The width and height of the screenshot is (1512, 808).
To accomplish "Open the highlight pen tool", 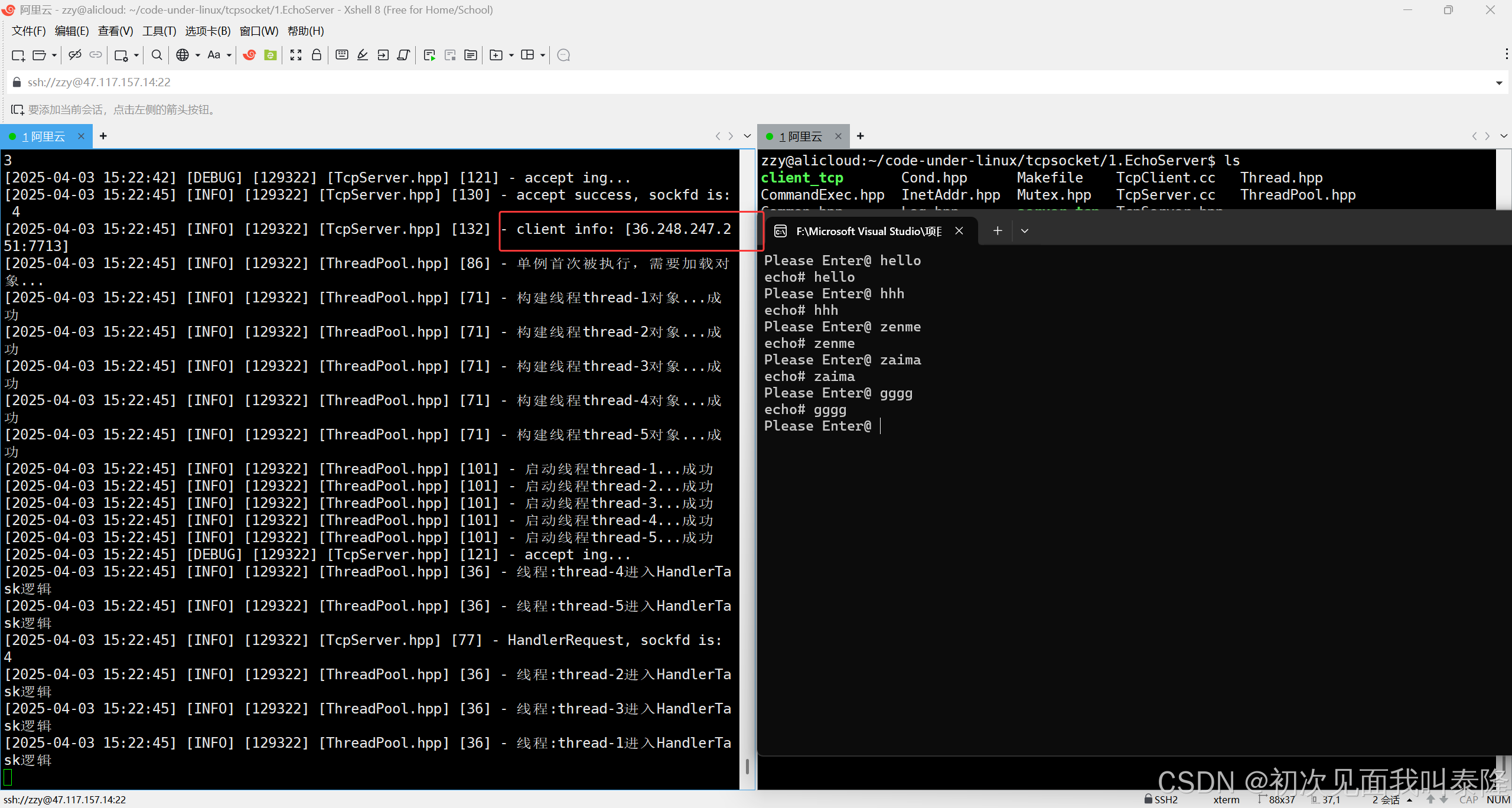I will (x=363, y=55).
